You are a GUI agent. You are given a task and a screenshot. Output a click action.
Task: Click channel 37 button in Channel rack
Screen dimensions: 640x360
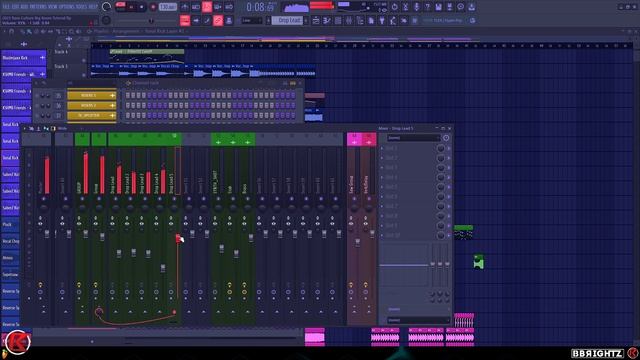[92, 116]
